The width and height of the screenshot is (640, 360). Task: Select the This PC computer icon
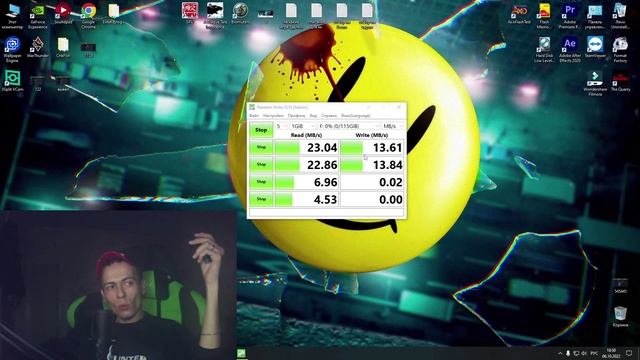coord(12,16)
